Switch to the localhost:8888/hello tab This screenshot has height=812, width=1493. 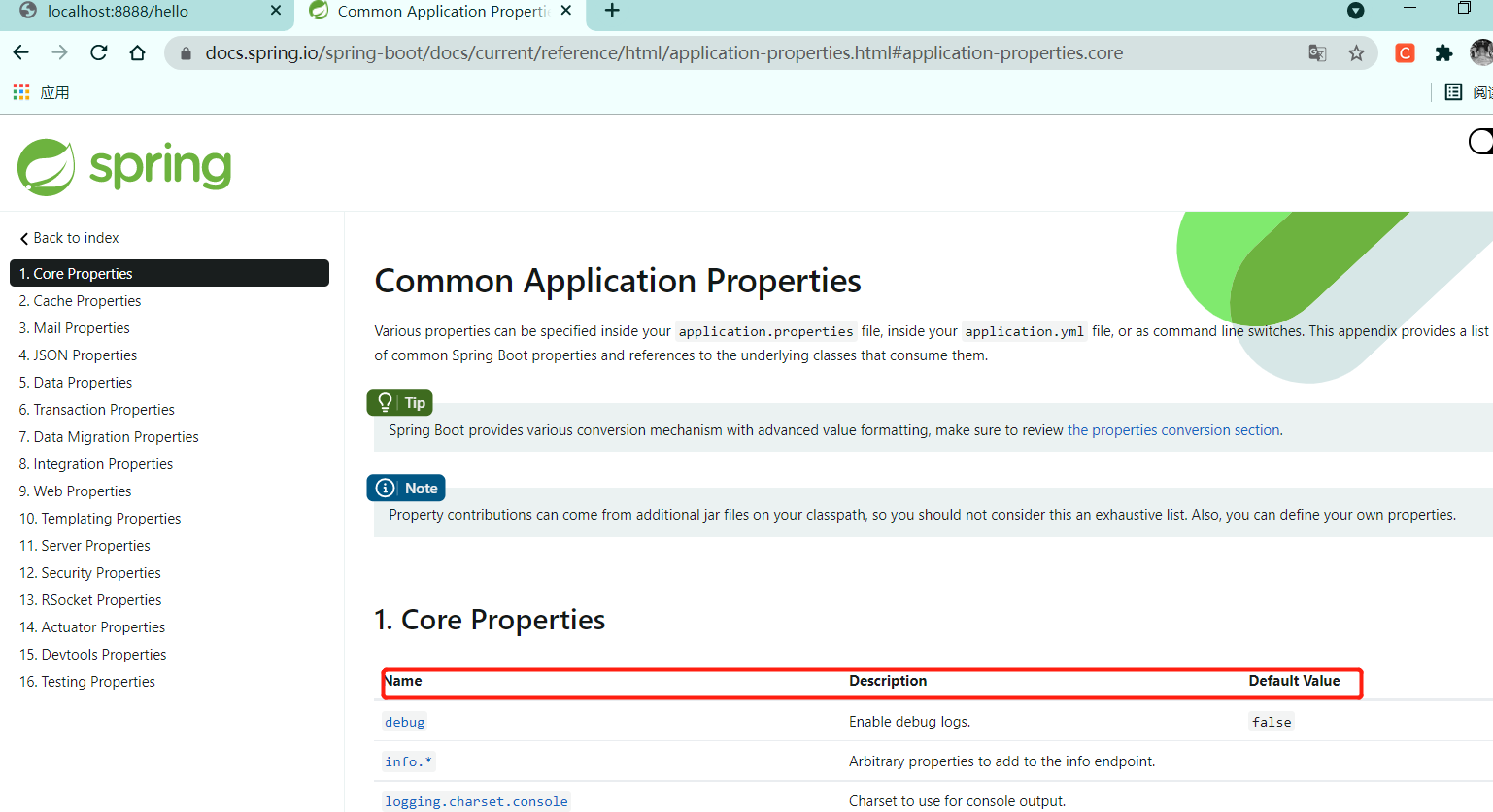(146, 12)
